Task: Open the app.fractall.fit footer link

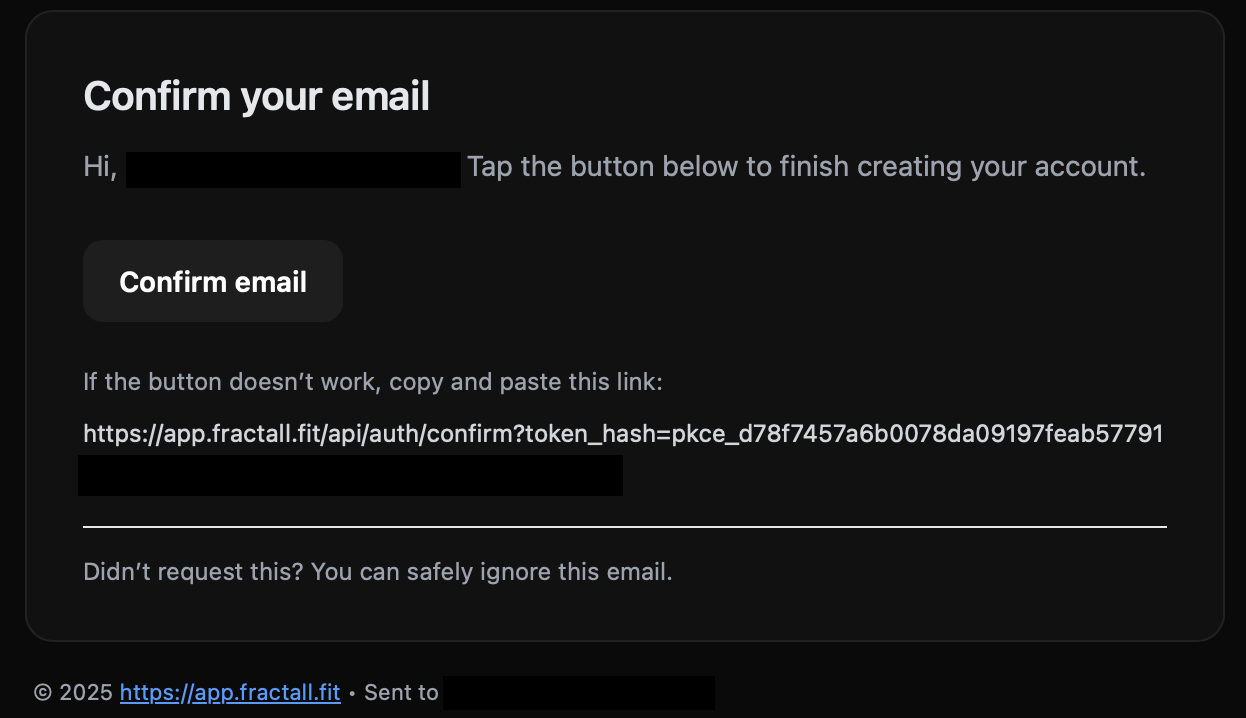Action: point(230,692)
